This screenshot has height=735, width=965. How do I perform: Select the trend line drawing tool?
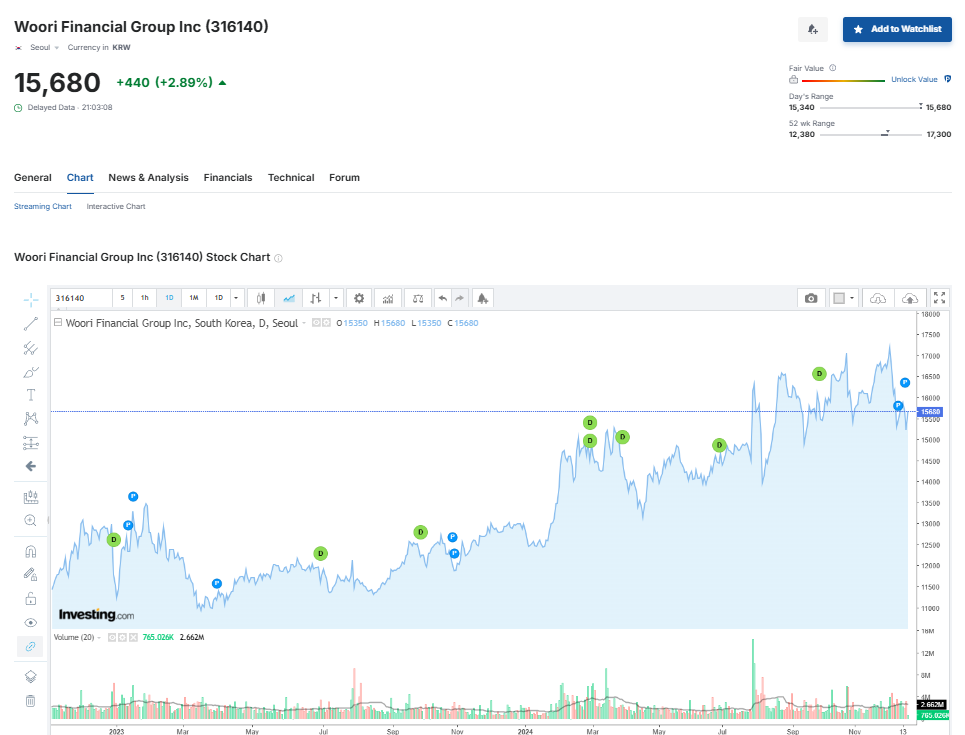click(31, 324)
